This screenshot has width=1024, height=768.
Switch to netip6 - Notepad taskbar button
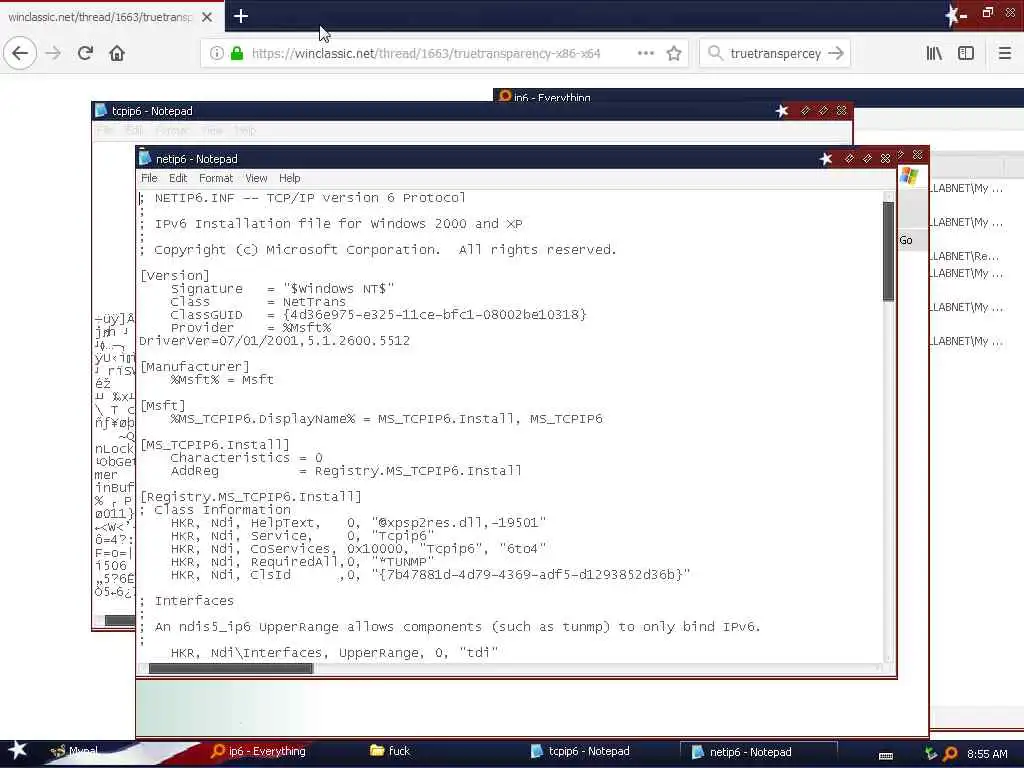click(758, 752)
